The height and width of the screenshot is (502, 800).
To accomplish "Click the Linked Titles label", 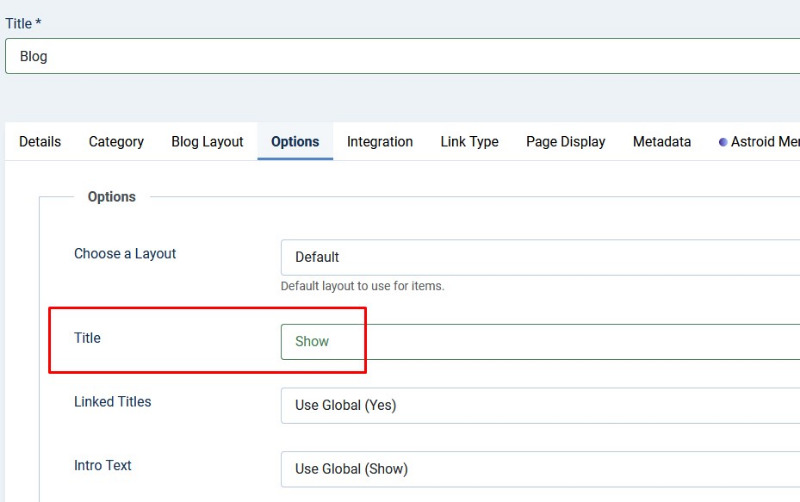I will (x=113, y=401).
